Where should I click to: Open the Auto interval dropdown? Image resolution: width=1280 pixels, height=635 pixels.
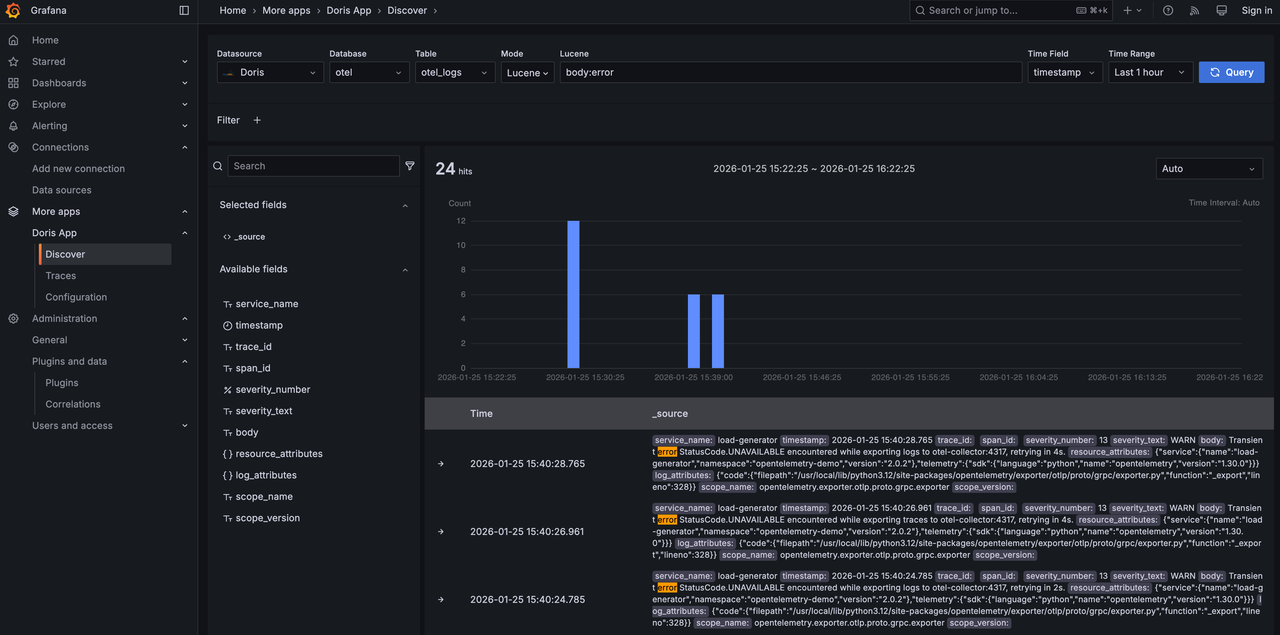(x=1209, y=168)
